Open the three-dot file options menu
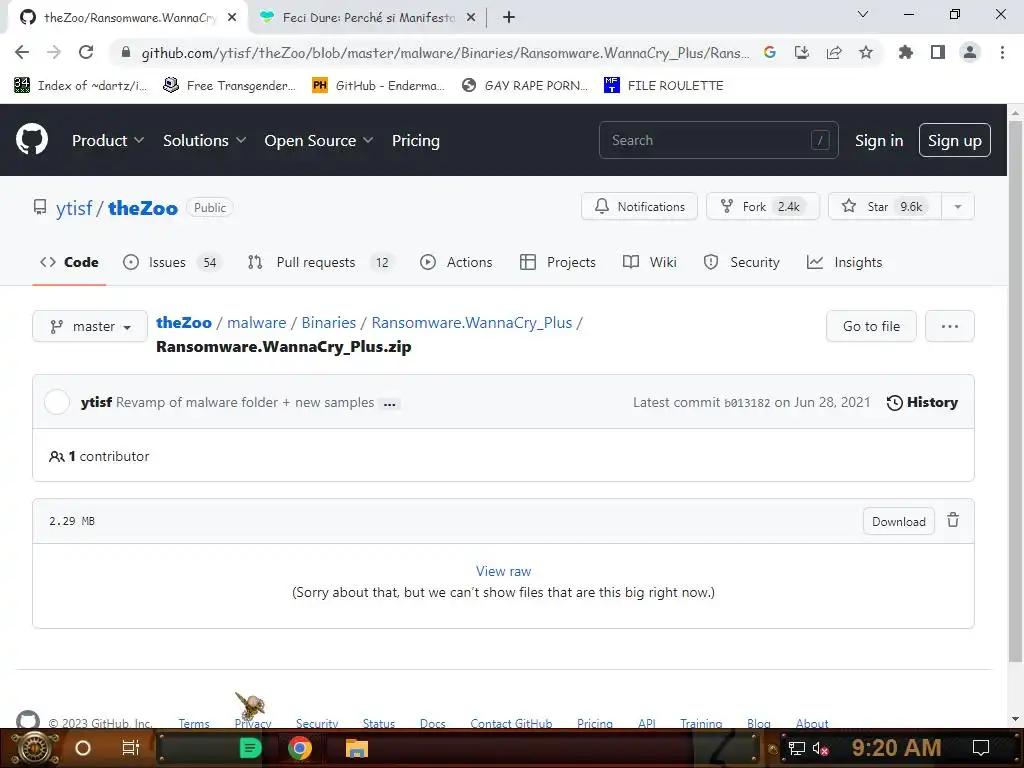This screenshot has width=1024, height=768. pyautogui.click(x=950, y=326)
